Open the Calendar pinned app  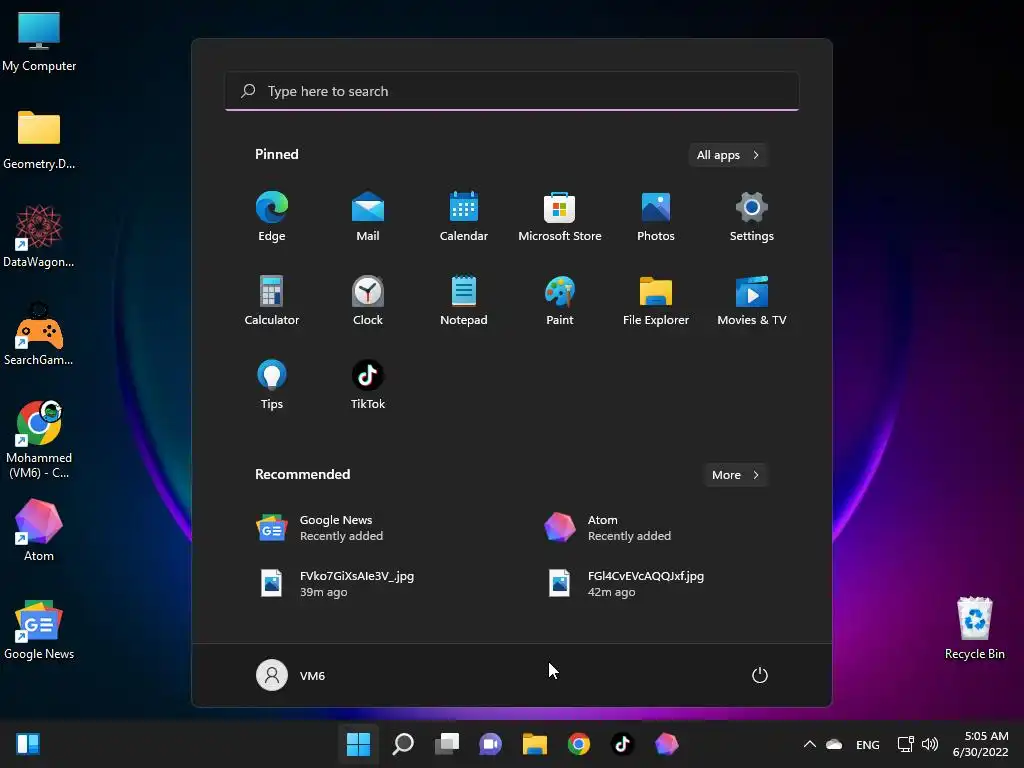click(464, 216)
